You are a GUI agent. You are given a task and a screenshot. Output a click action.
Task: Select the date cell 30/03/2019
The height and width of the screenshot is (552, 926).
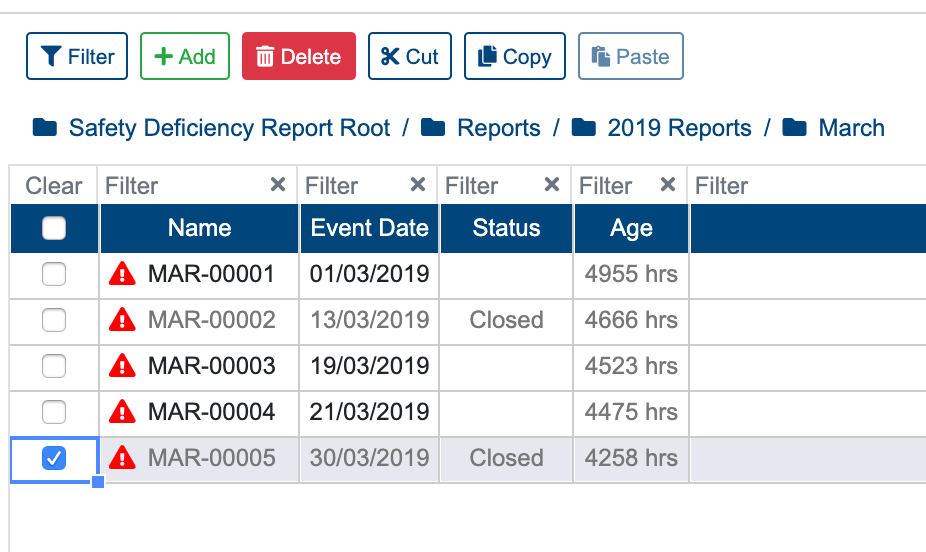[x=370, y=458]
